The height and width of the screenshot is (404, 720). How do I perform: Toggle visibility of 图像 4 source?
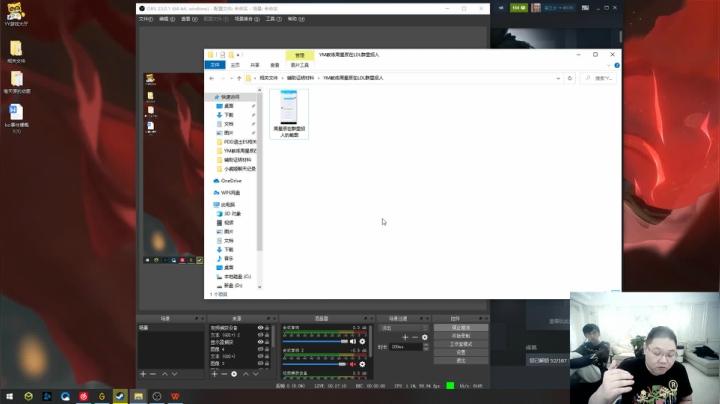click(260, 349)
